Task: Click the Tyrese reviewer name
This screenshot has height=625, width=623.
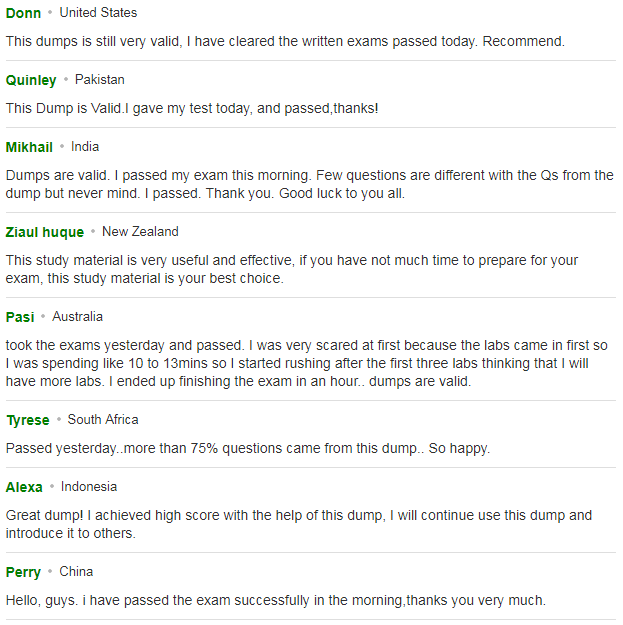Action: (28, 420)
